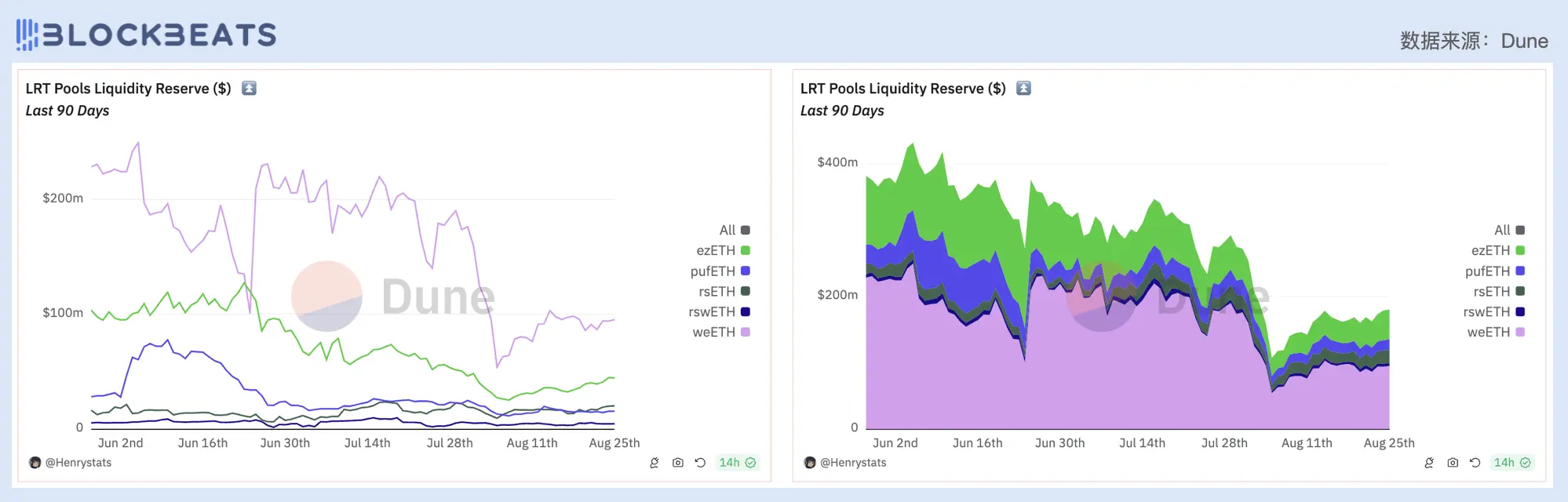Refresh the right chart using the circular arrow
Screen dimensions: 1568x502
click(1475, 463)
